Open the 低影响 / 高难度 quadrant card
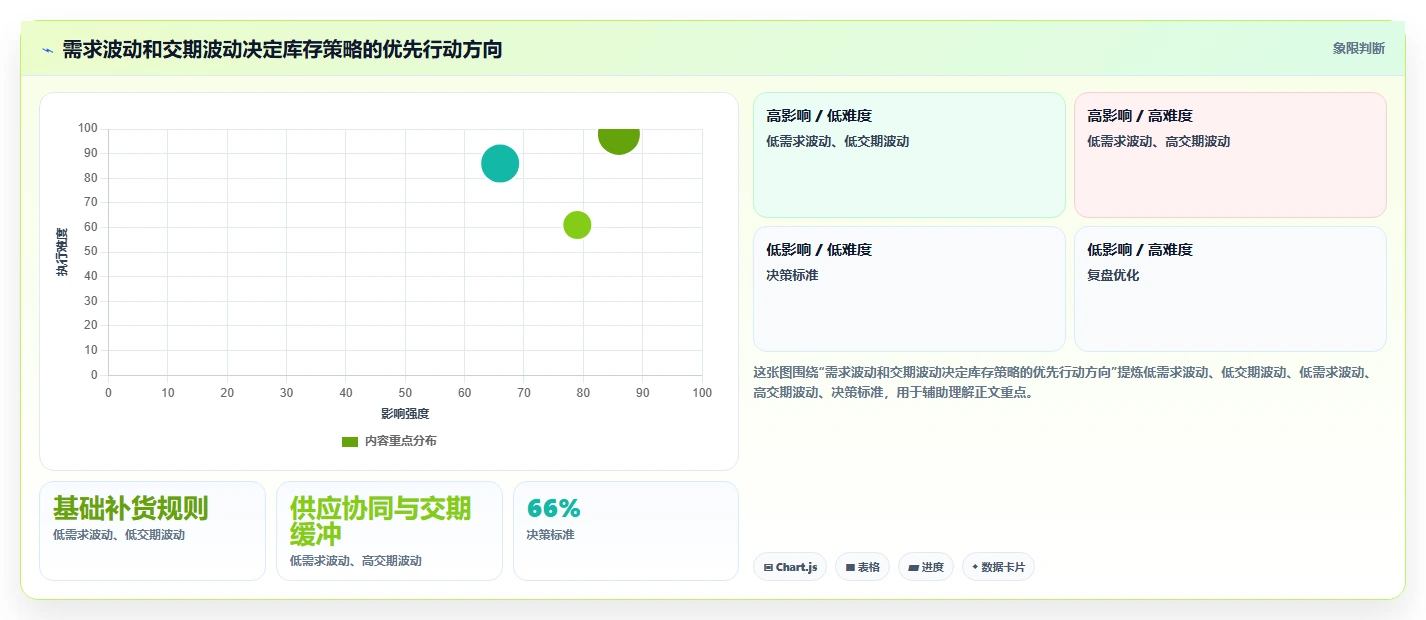Viewport: 1426px width, 620px height. (x=1230, y=289)
